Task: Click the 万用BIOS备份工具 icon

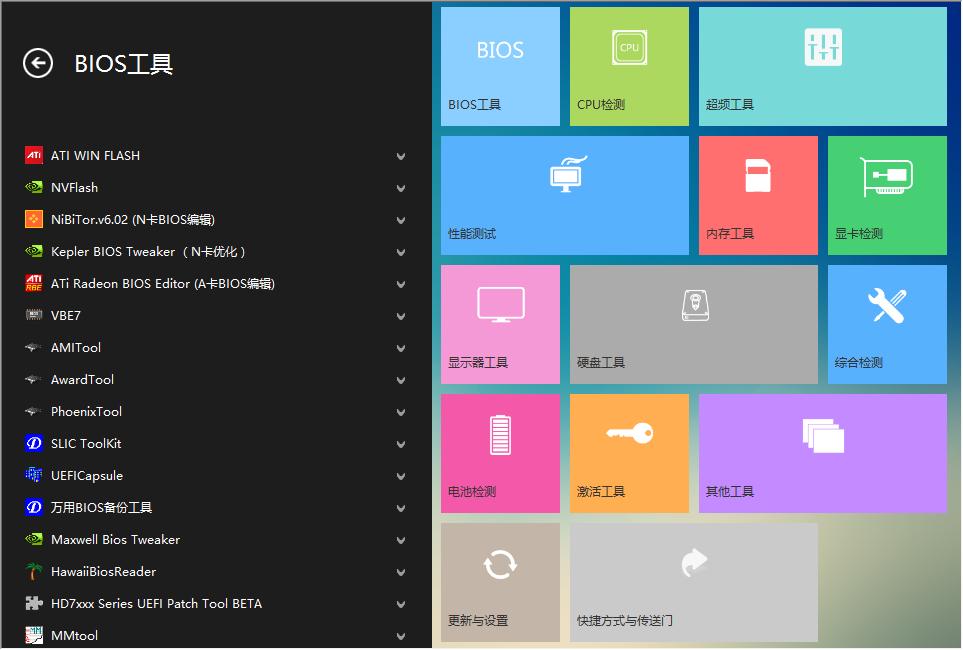Action: click(34, 507)
